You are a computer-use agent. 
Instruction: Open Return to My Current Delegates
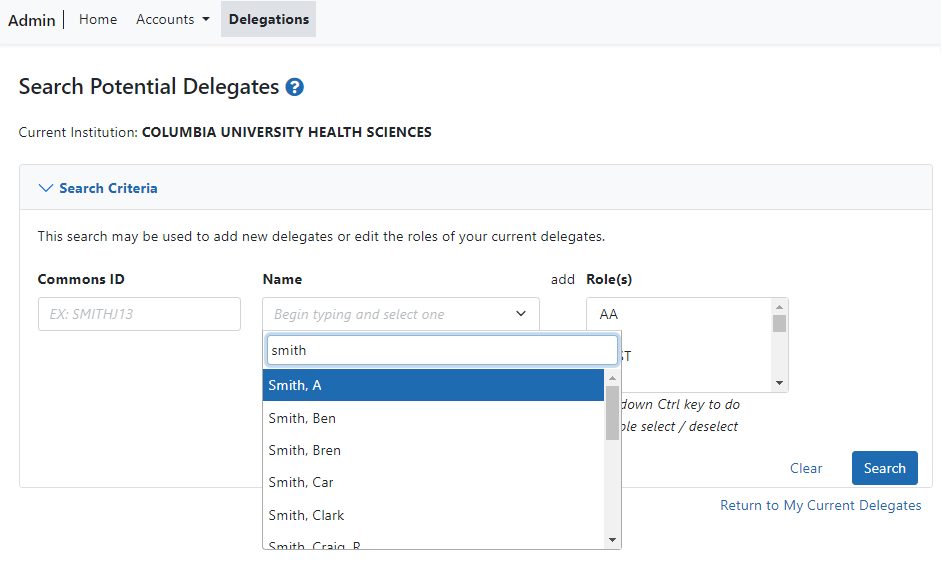click(x=820, y=505)
